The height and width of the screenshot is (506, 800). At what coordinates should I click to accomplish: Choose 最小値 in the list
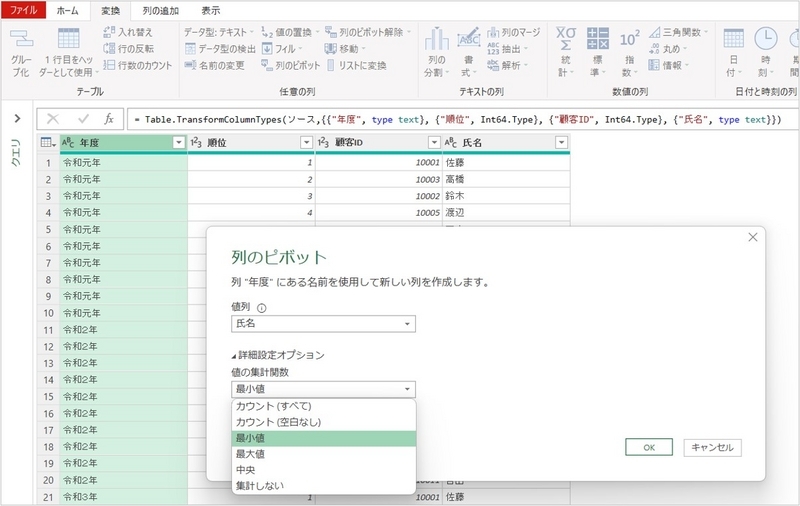[x=324, y=438]
